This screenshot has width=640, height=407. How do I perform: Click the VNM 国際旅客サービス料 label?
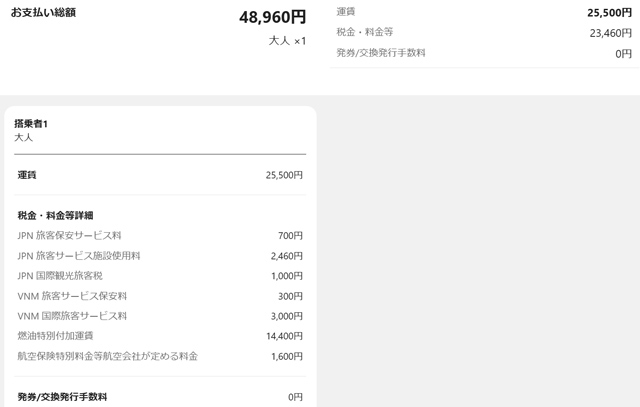click(x=72, y=316)
